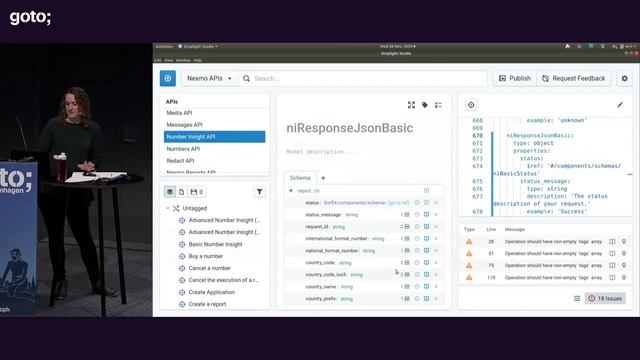Image resolution: width=640 pixels, height=360 pixels.
Task: Open description book icon for country_code_iso3
Action: [427, 275]
